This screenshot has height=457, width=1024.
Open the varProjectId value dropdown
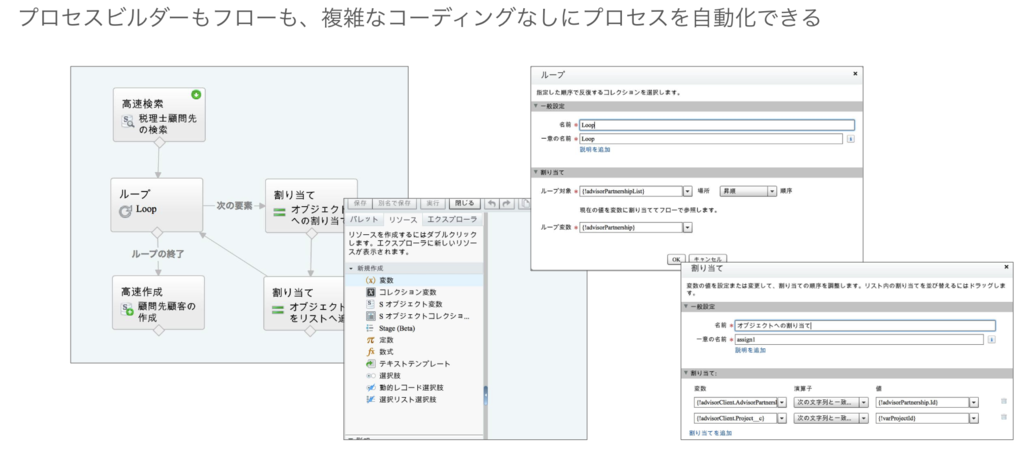point(974,418)
